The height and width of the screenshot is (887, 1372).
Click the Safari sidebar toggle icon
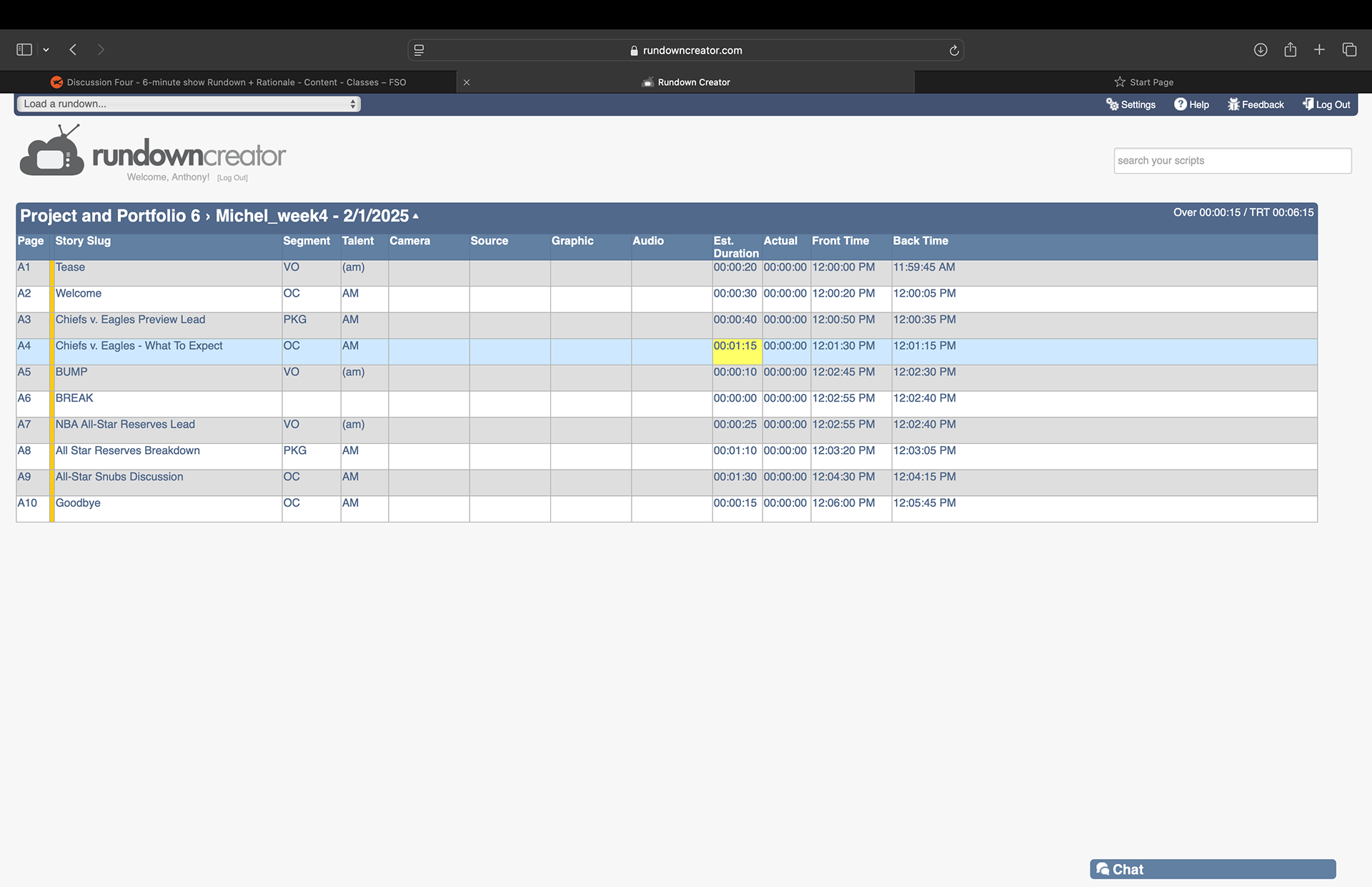tap(24, 49)
